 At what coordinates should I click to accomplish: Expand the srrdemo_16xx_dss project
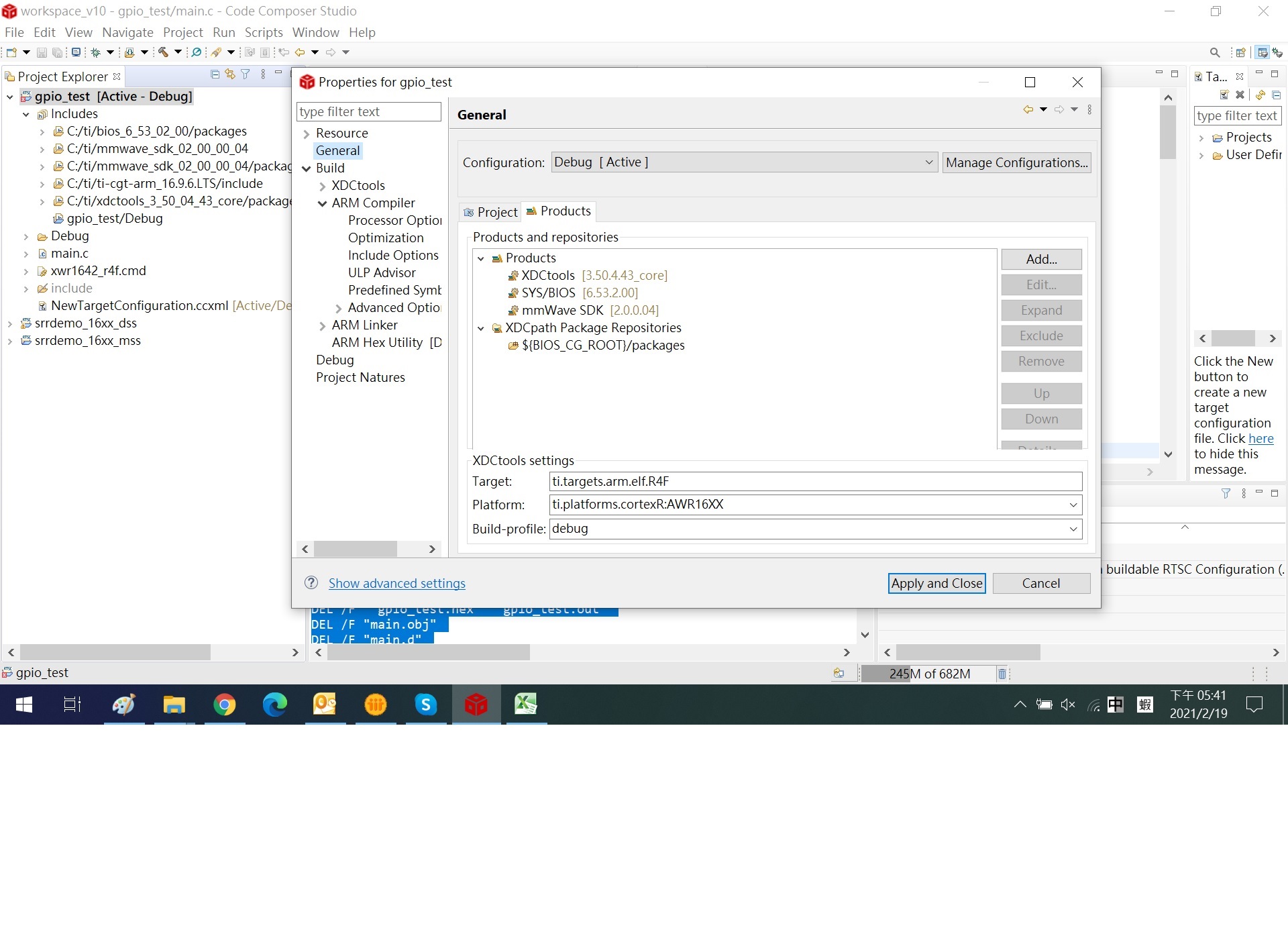[10, 323]
